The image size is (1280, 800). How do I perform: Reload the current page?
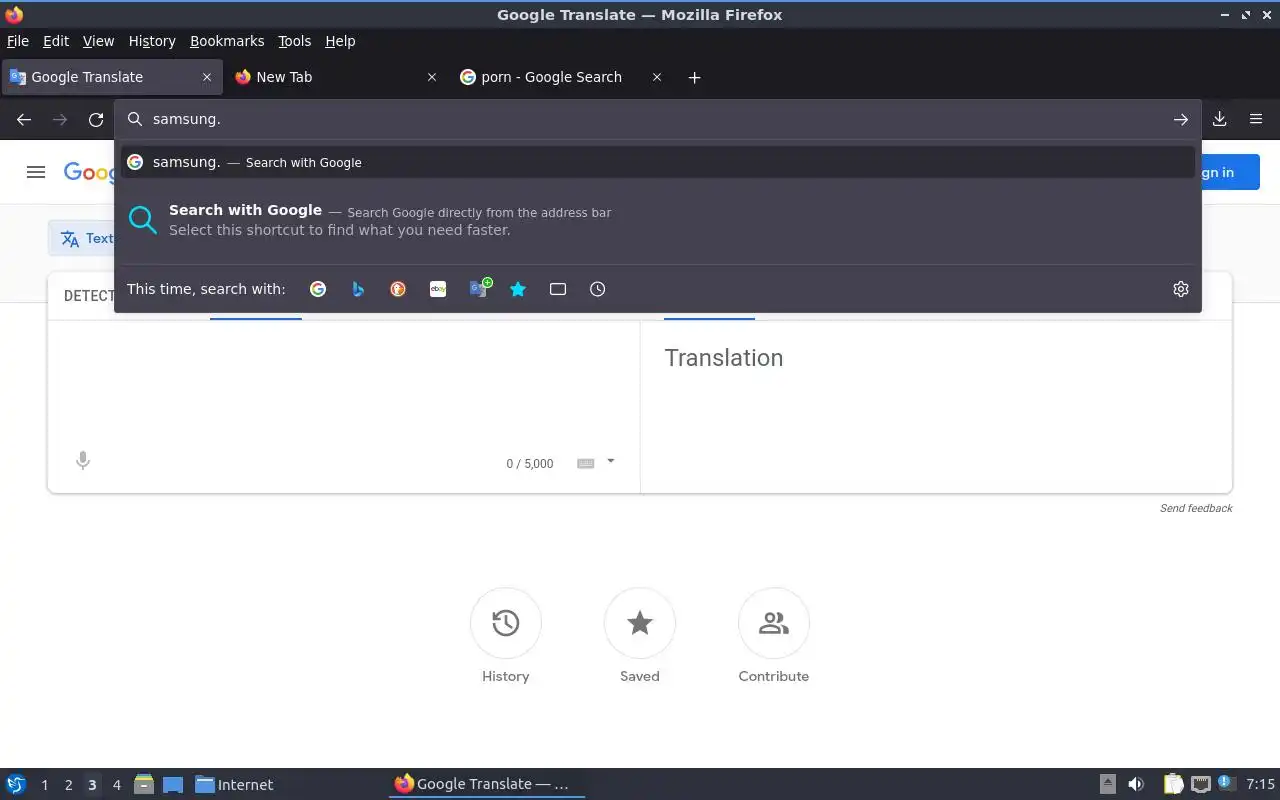pyautogui.click(x=96, y=119)
